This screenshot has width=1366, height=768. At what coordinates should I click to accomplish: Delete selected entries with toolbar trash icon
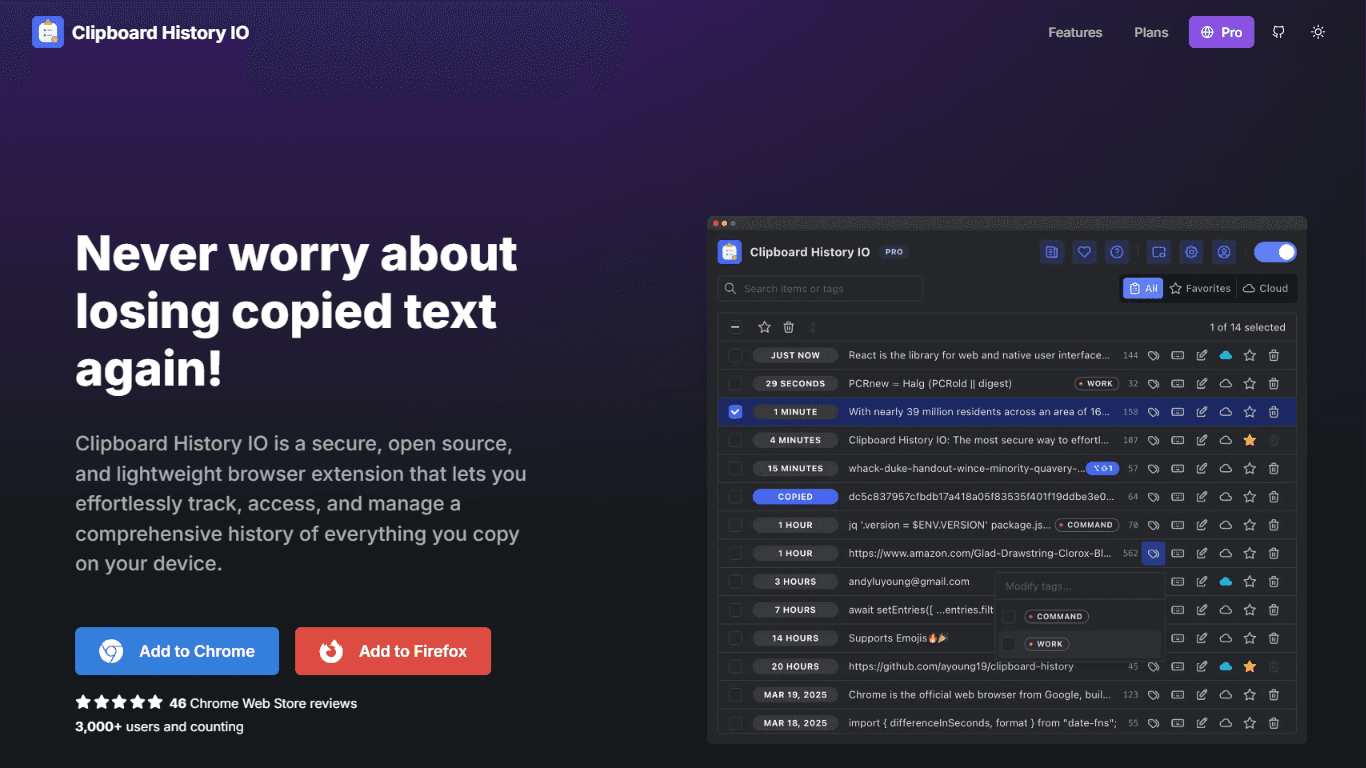(x=789, y=327)
